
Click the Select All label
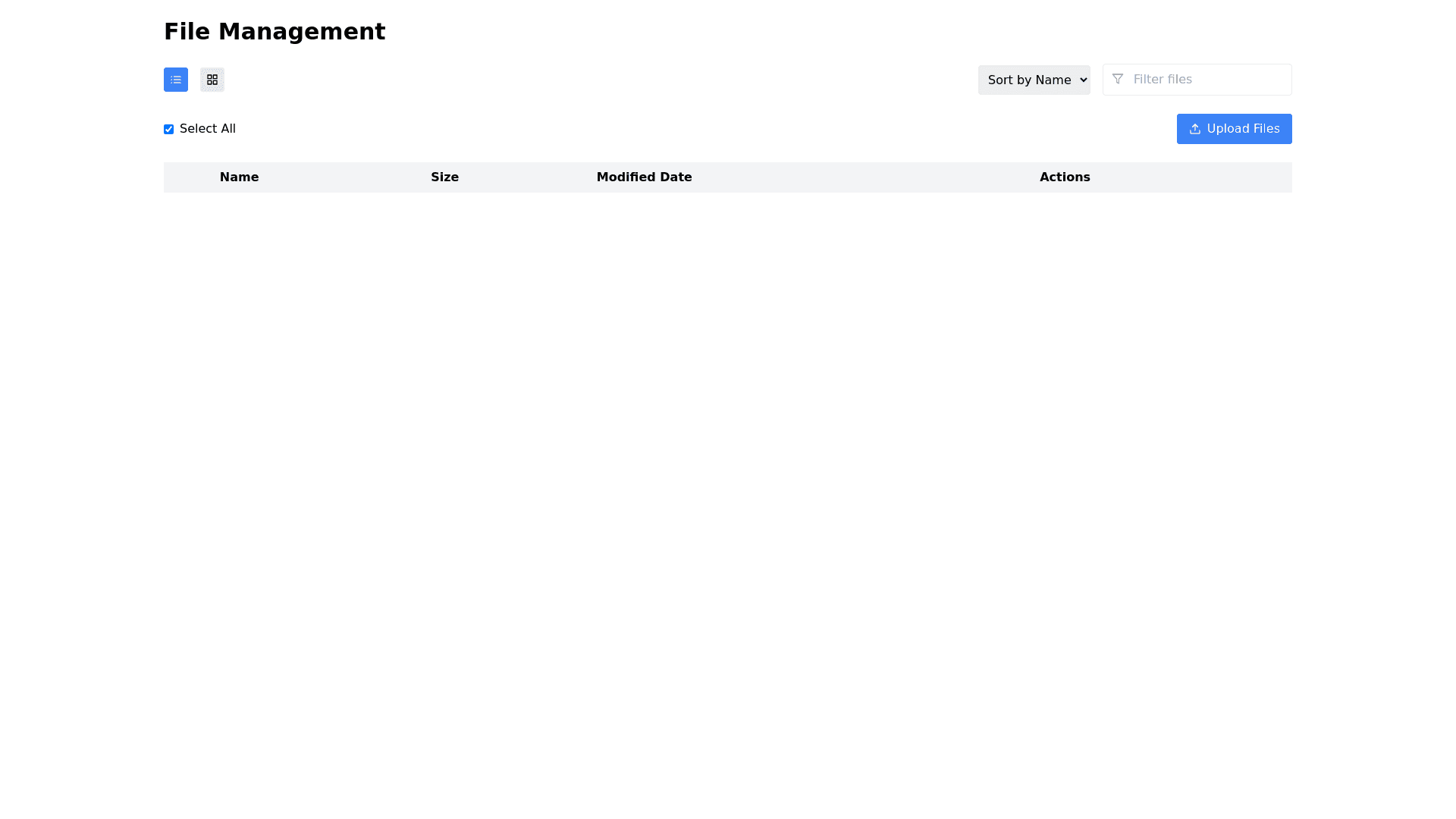(207, 129)
